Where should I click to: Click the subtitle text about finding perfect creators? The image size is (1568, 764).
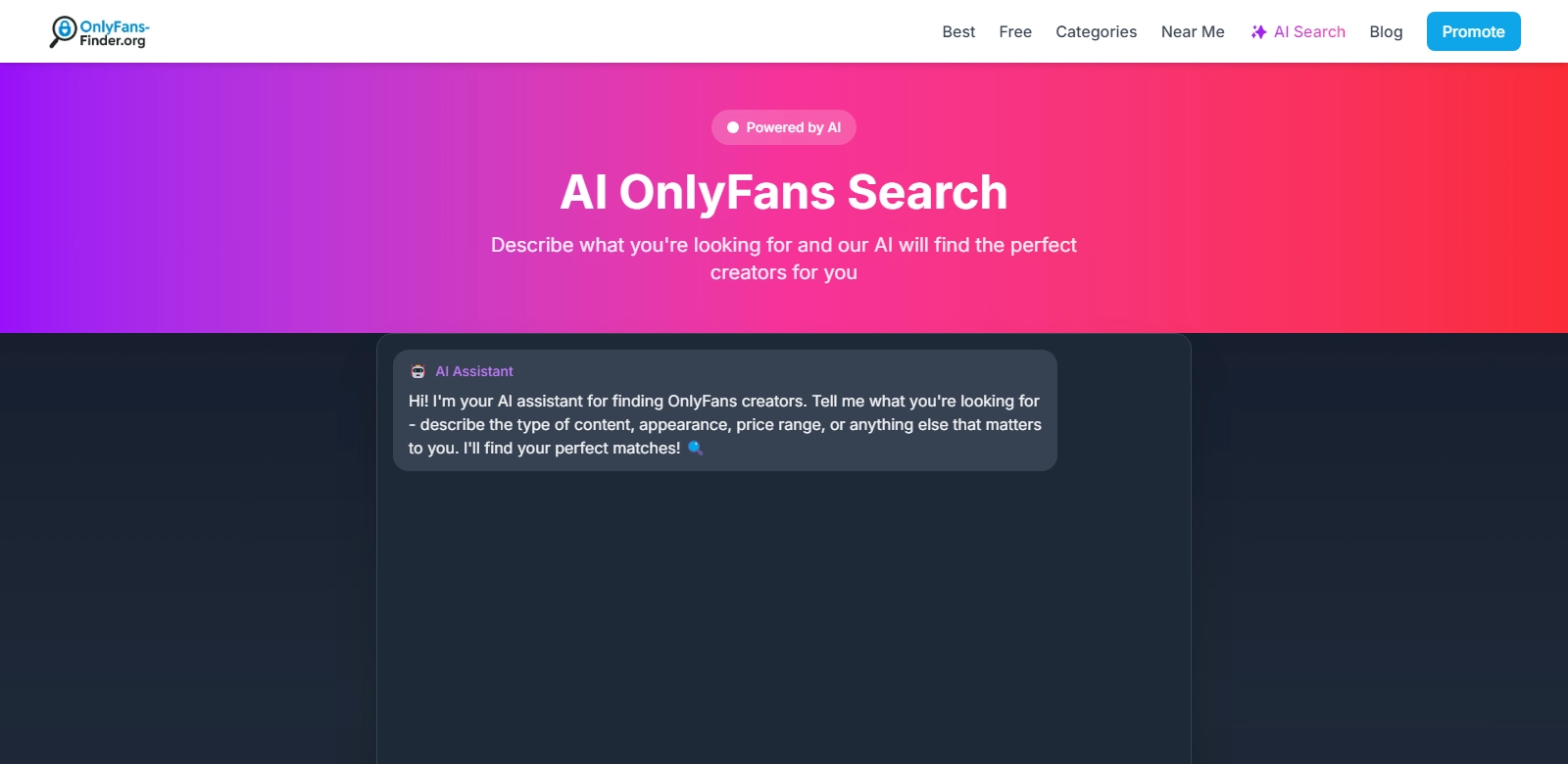click(784, 258)
